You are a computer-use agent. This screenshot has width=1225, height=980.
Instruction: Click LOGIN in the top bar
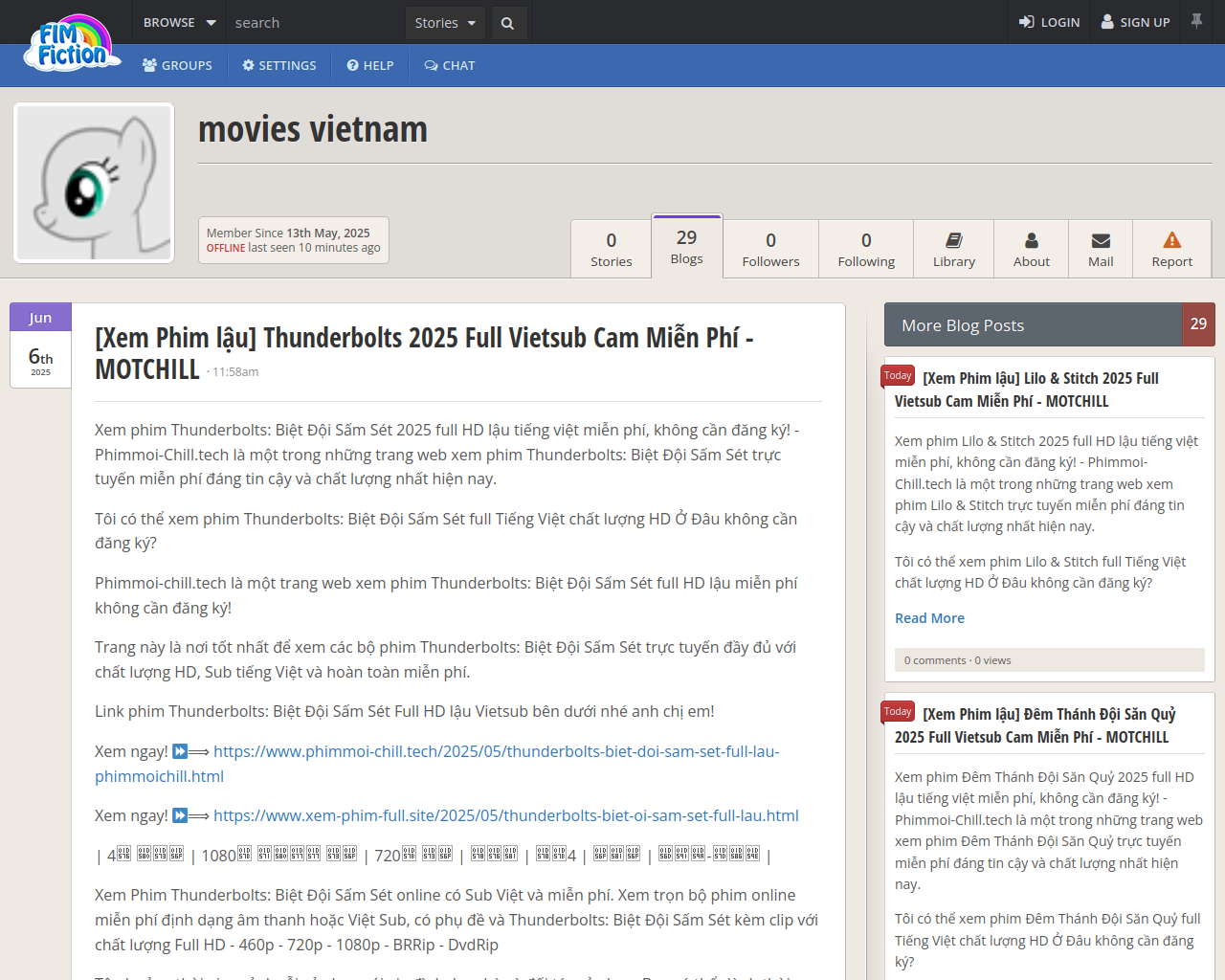pyautogui.click(x=1049, y=22)
